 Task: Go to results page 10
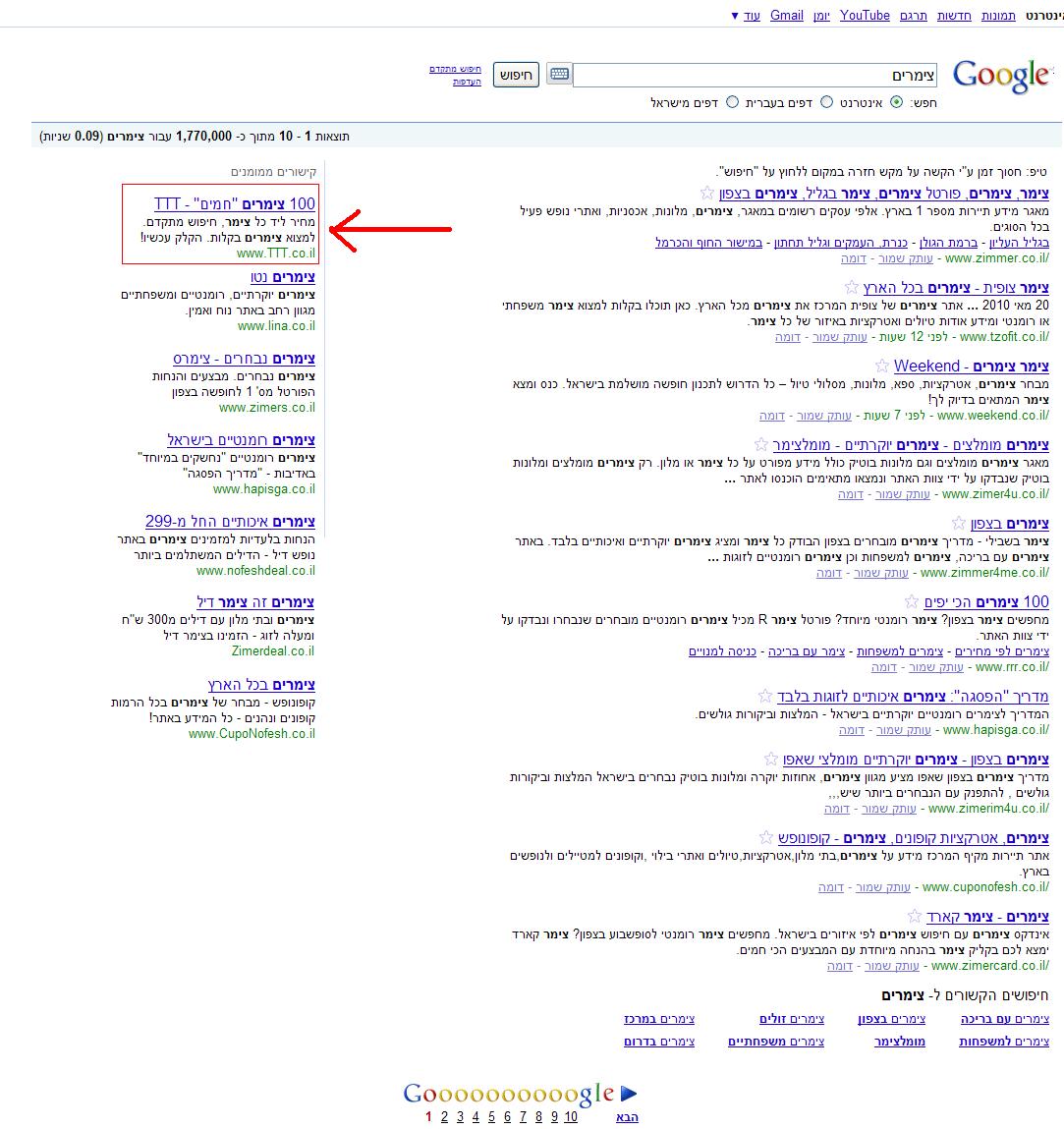pyautogui.click(x=571, y=1117)
